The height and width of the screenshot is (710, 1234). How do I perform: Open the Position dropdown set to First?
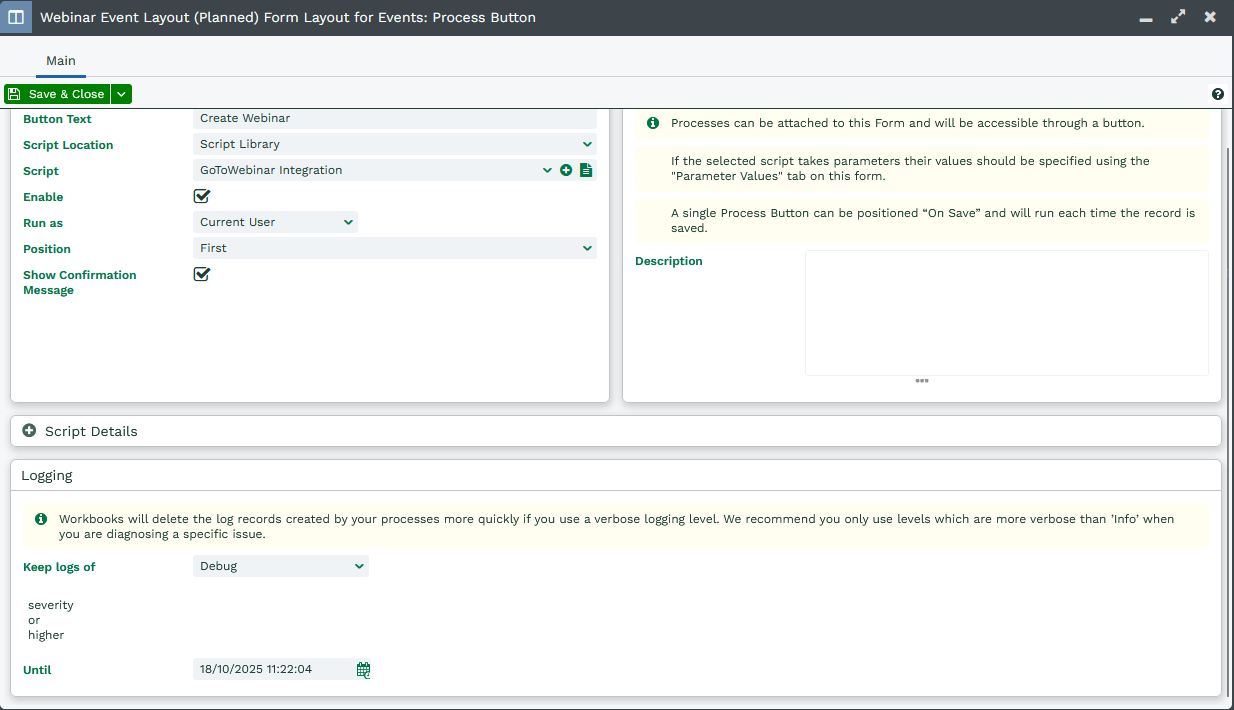point(394,248)
